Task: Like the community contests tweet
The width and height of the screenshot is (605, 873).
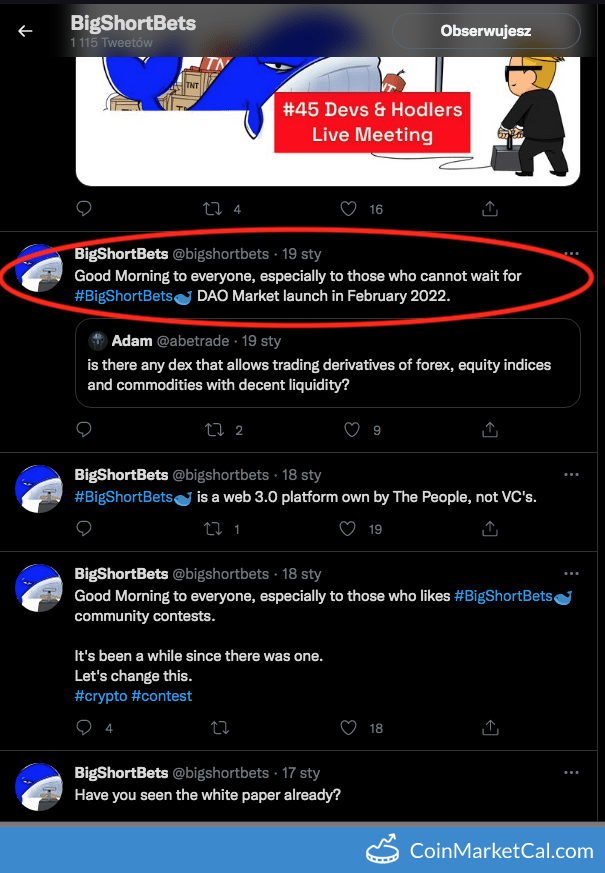Action: pos(348,727)
